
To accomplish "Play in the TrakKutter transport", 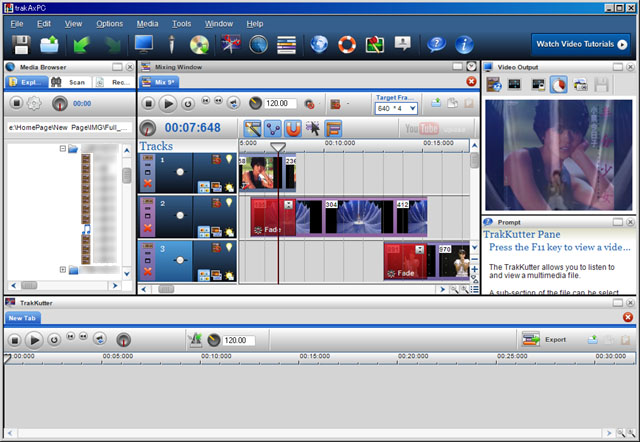I will [x=34, y=340].
